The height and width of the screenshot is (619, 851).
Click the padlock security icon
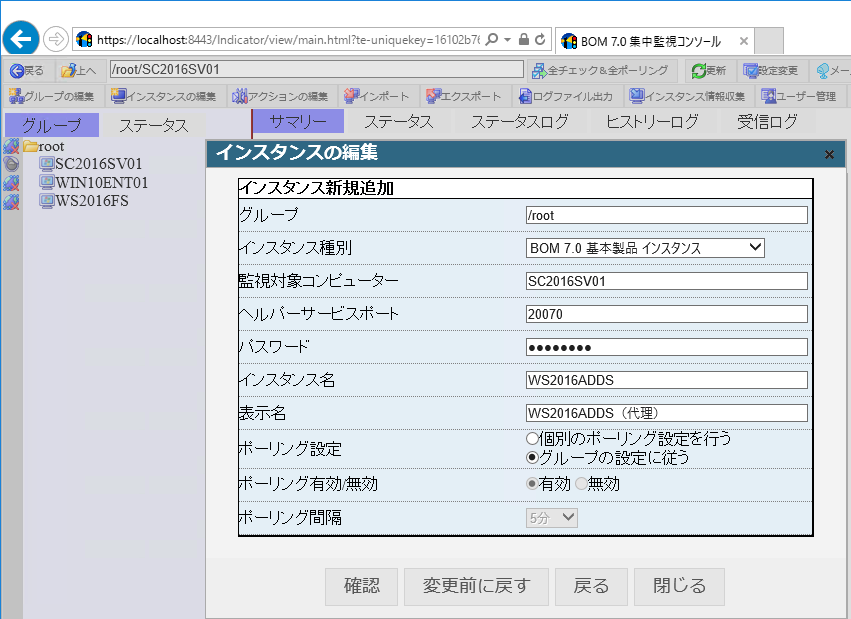coord(523,39)
